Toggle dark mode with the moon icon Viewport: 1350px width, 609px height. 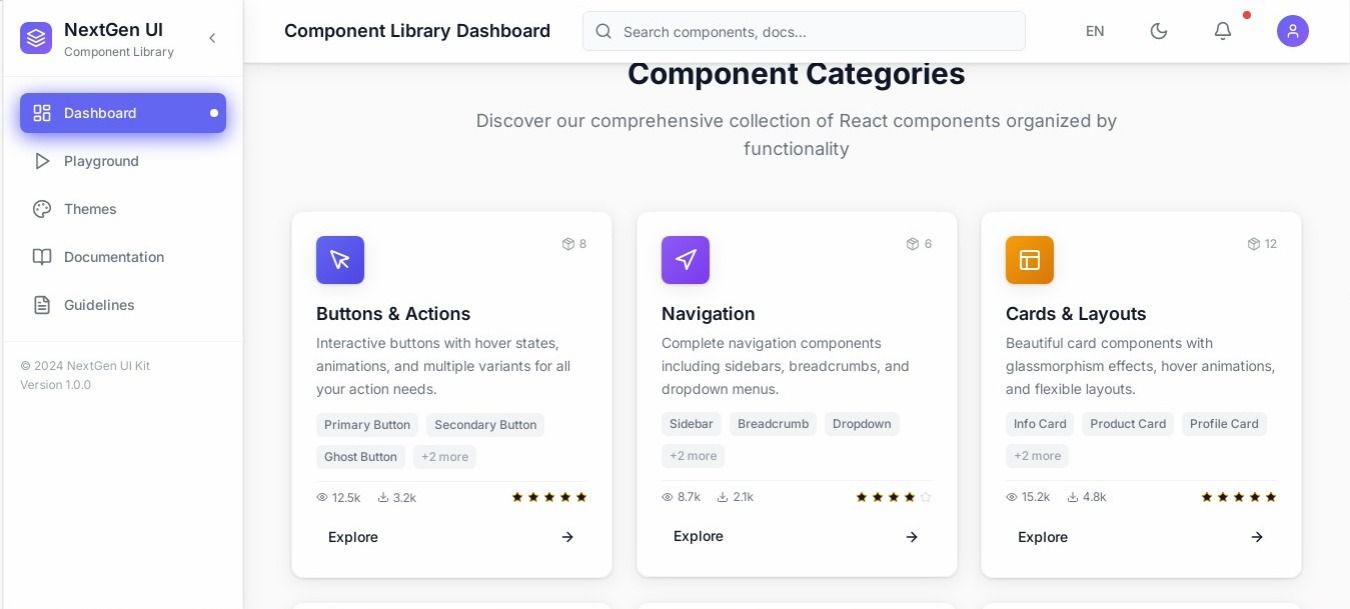click(x=1159, y=31)
